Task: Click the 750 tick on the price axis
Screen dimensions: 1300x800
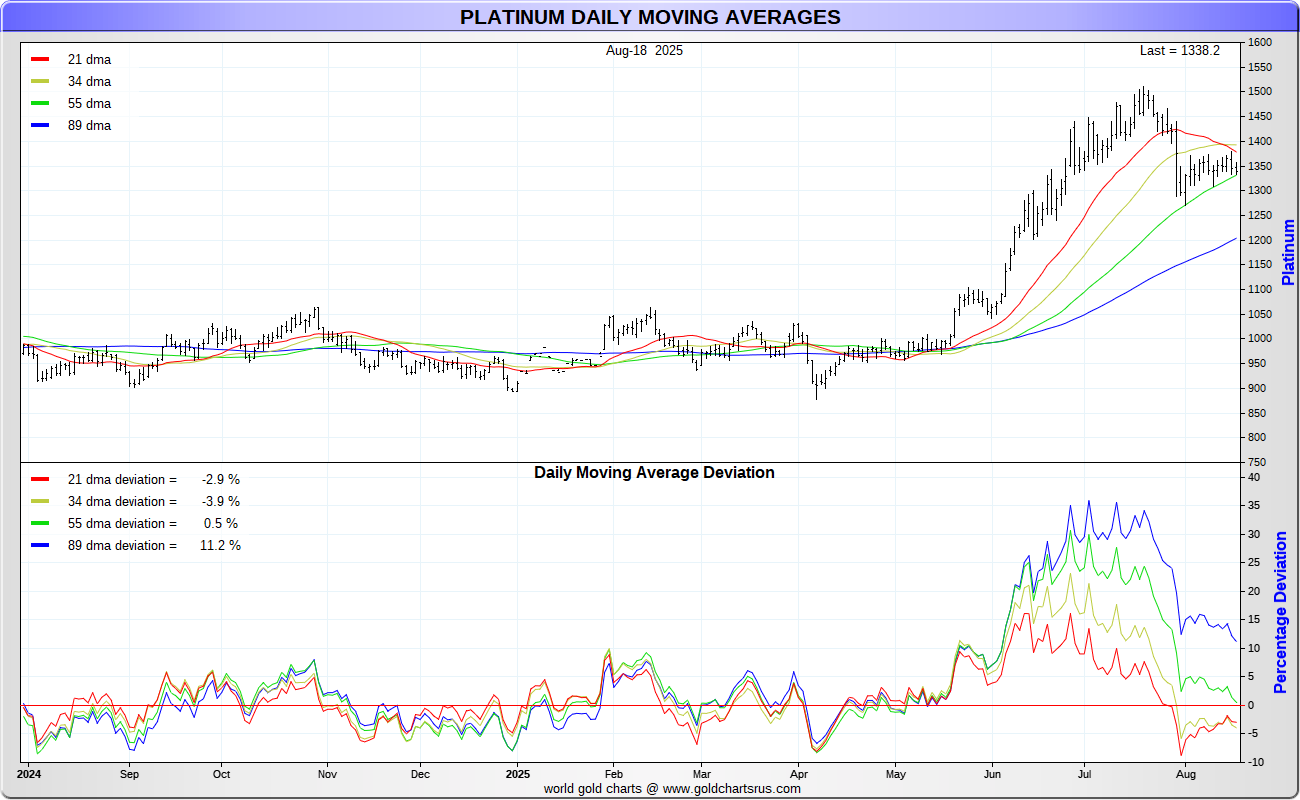Action: (x=1256, y=463)
